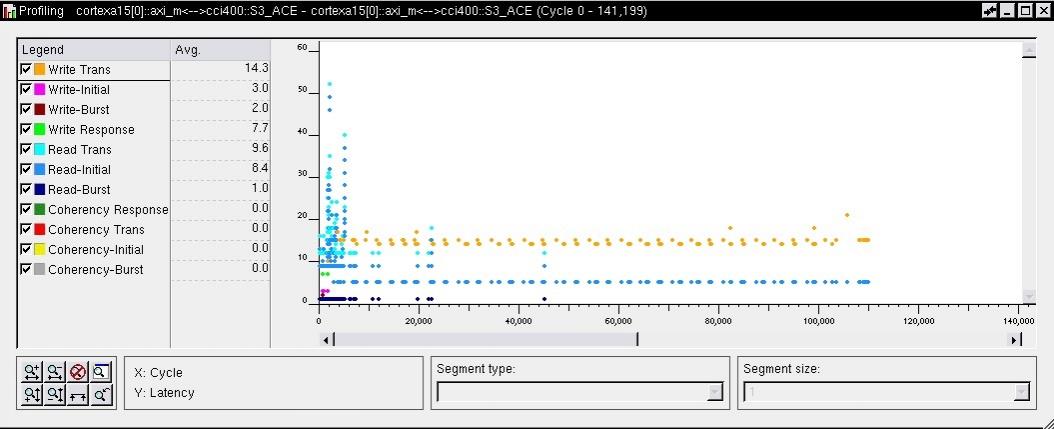Uncheck the Write Trans checkbox
The height and width of the screenshot is (429, 1054).
pyautogui.click(x=26, y=69)
